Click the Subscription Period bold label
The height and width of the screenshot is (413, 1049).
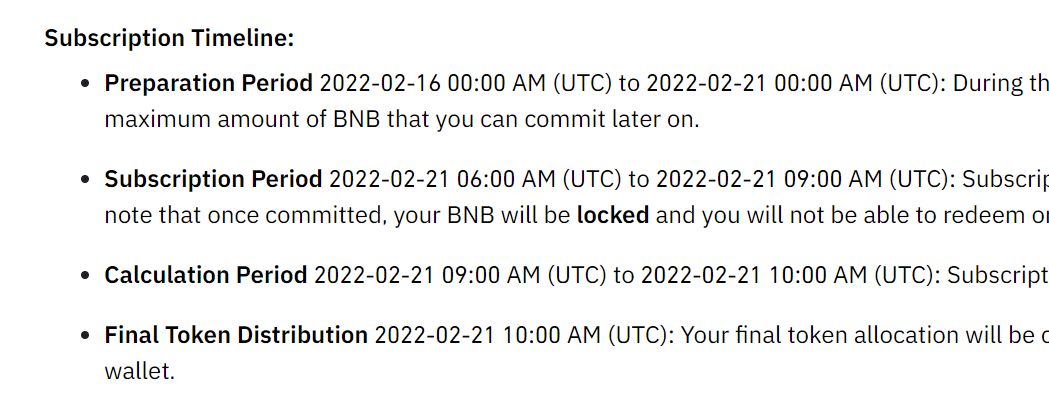coord(213,179)
